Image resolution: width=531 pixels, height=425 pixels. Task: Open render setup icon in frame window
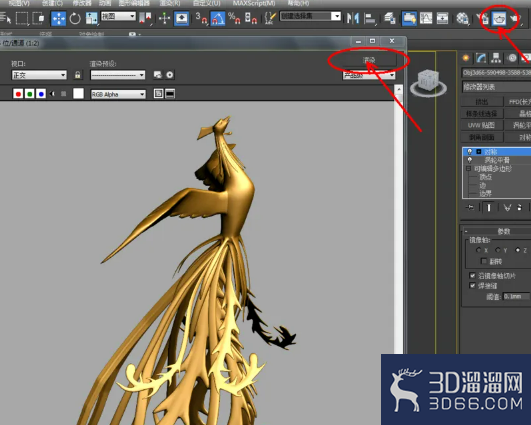tap(157, 75)
